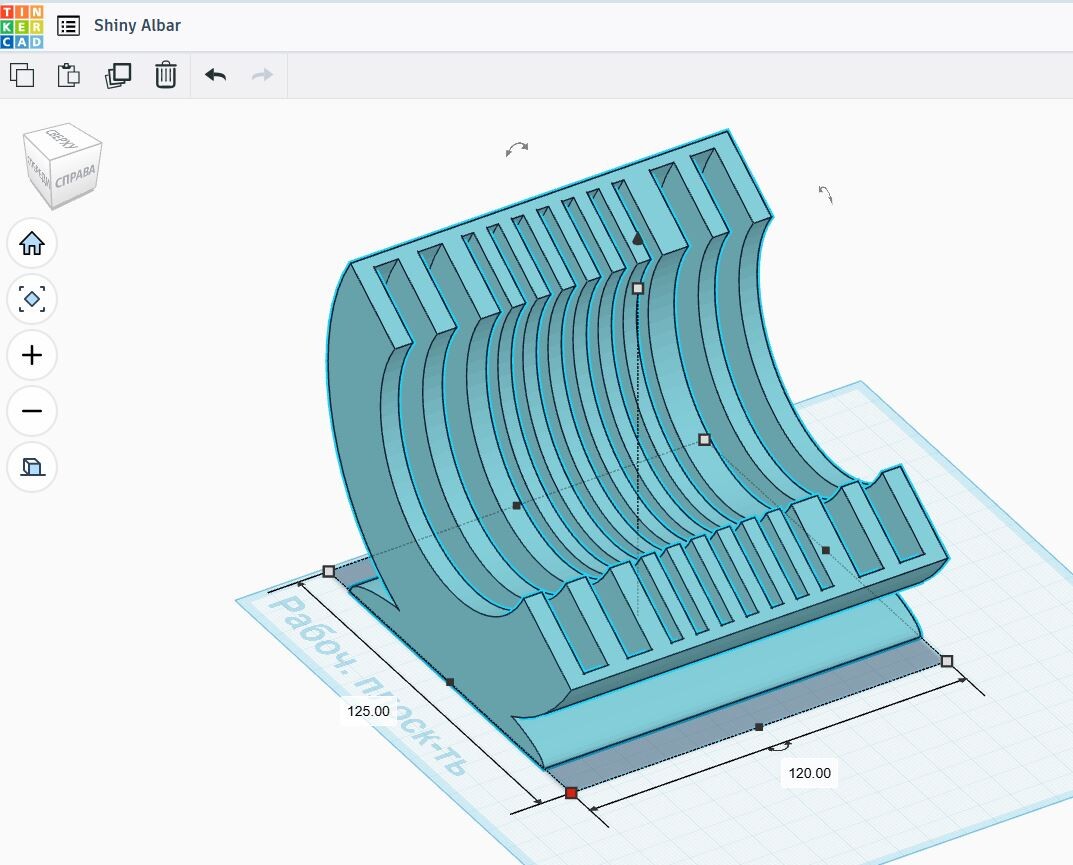Viewport: 1073px width, 865px height.
Task: Click the Copy icon in the toolbar
Action: (22, 75)
